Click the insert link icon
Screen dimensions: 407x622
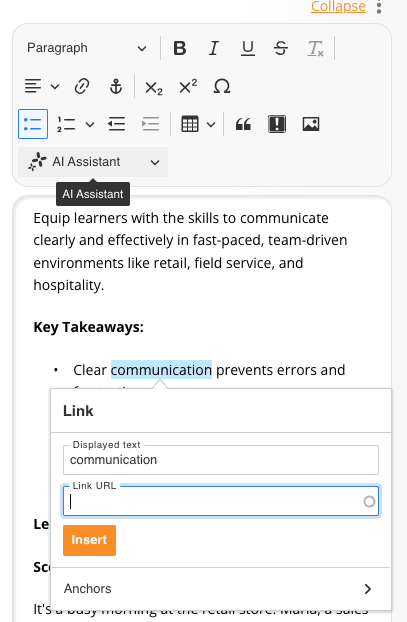click(x=82, y=86)
